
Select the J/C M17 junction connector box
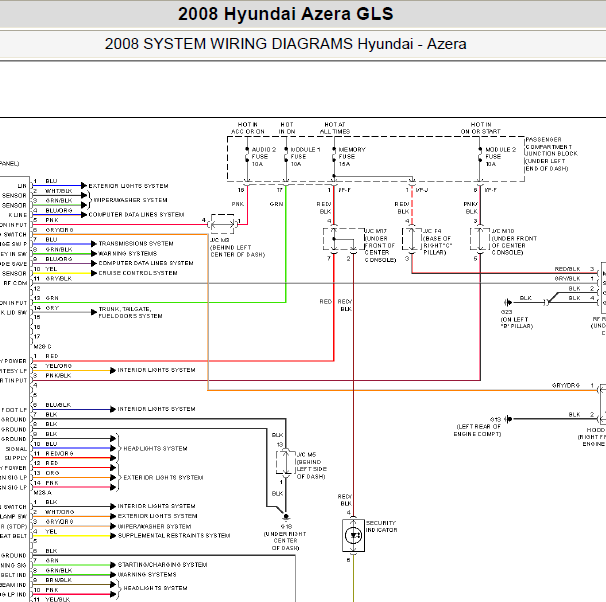coord(344,239)
